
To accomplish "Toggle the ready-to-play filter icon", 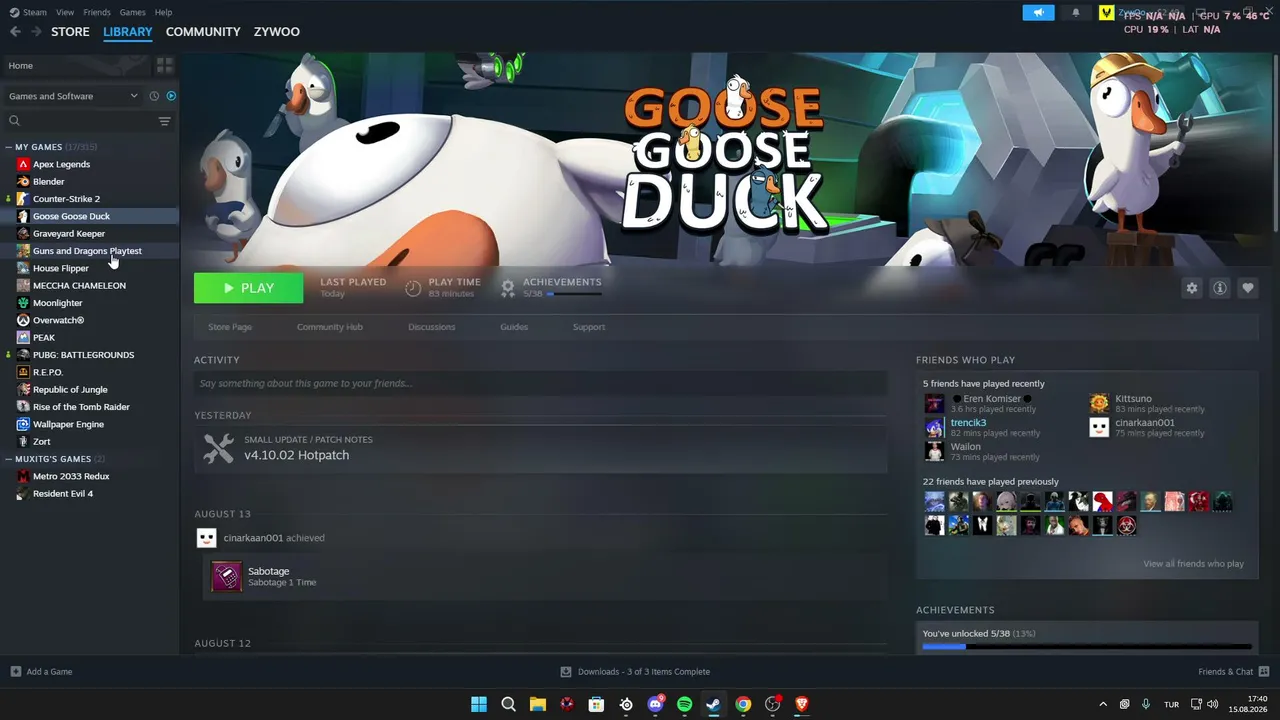I will 171,96.
